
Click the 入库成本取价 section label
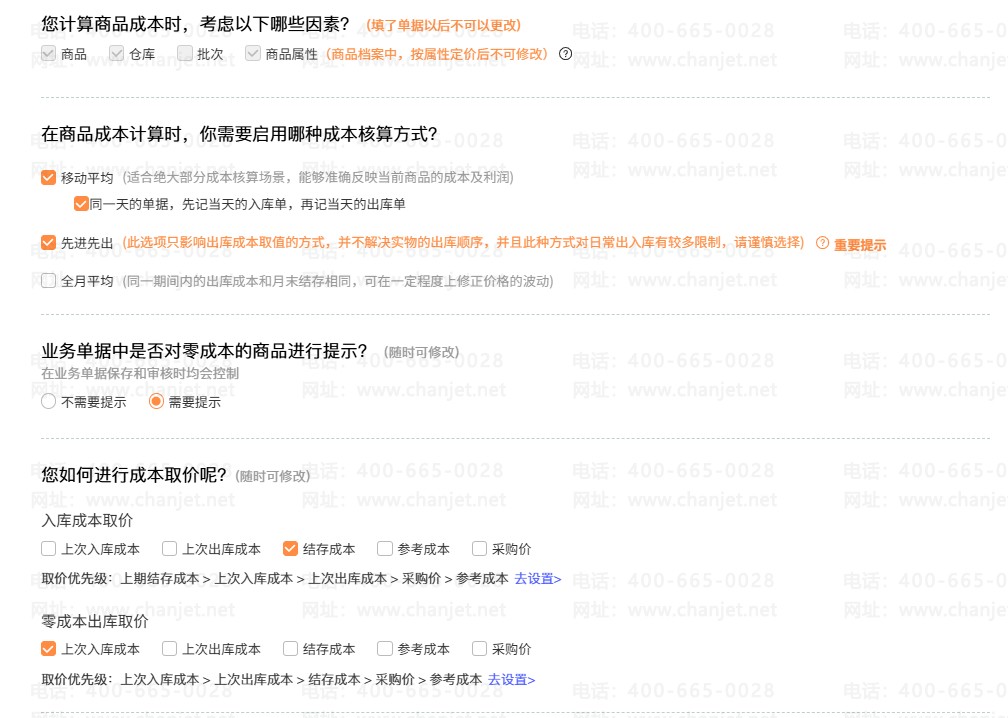tap(87, 520)
